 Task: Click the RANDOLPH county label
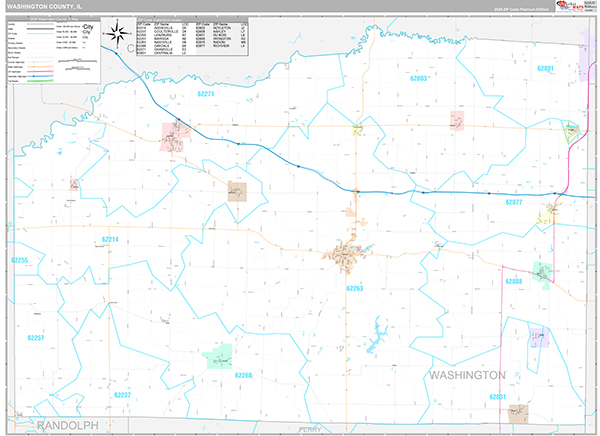click(68, 425)
